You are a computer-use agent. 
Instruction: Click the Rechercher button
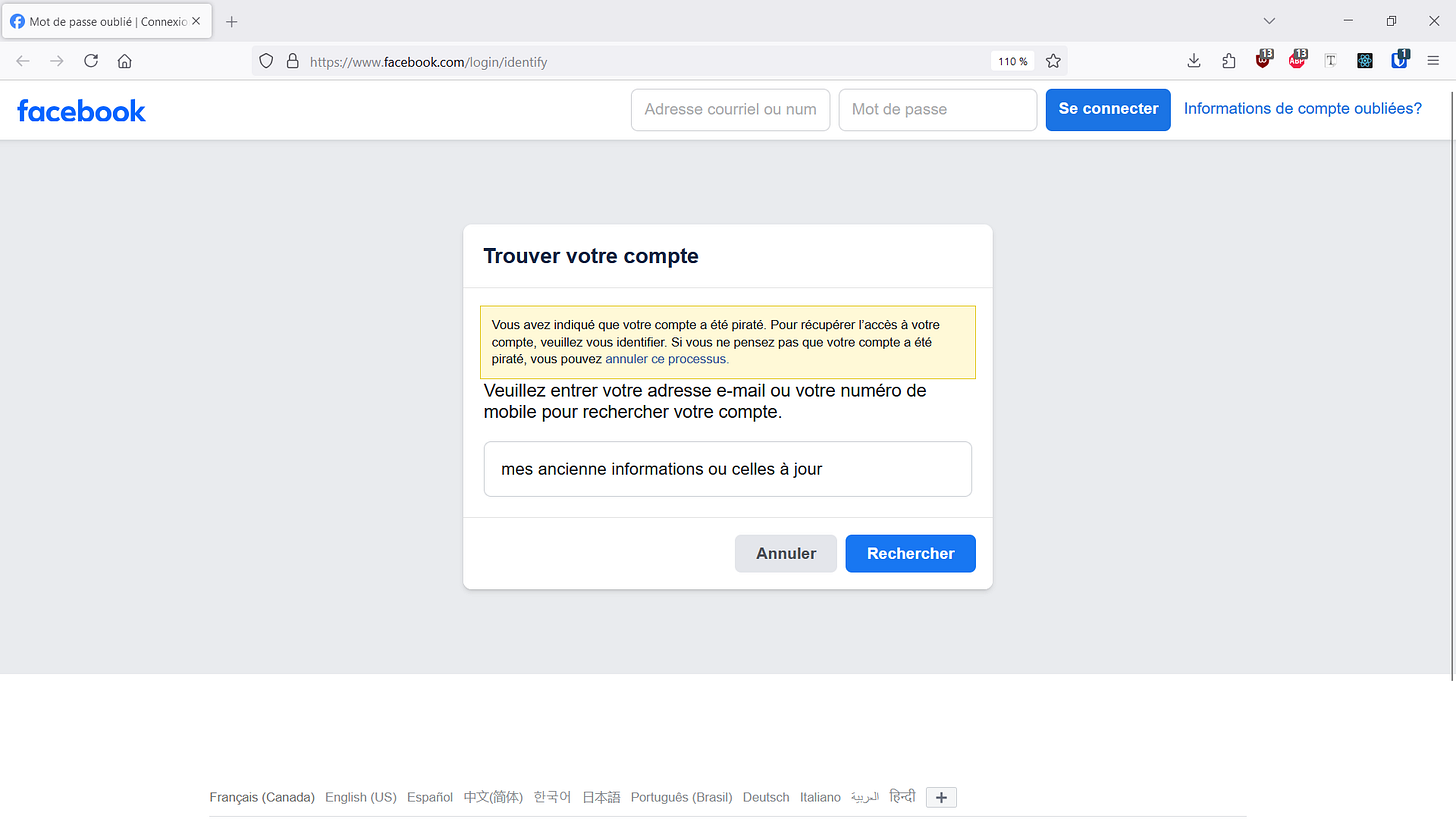coord(910,553)
